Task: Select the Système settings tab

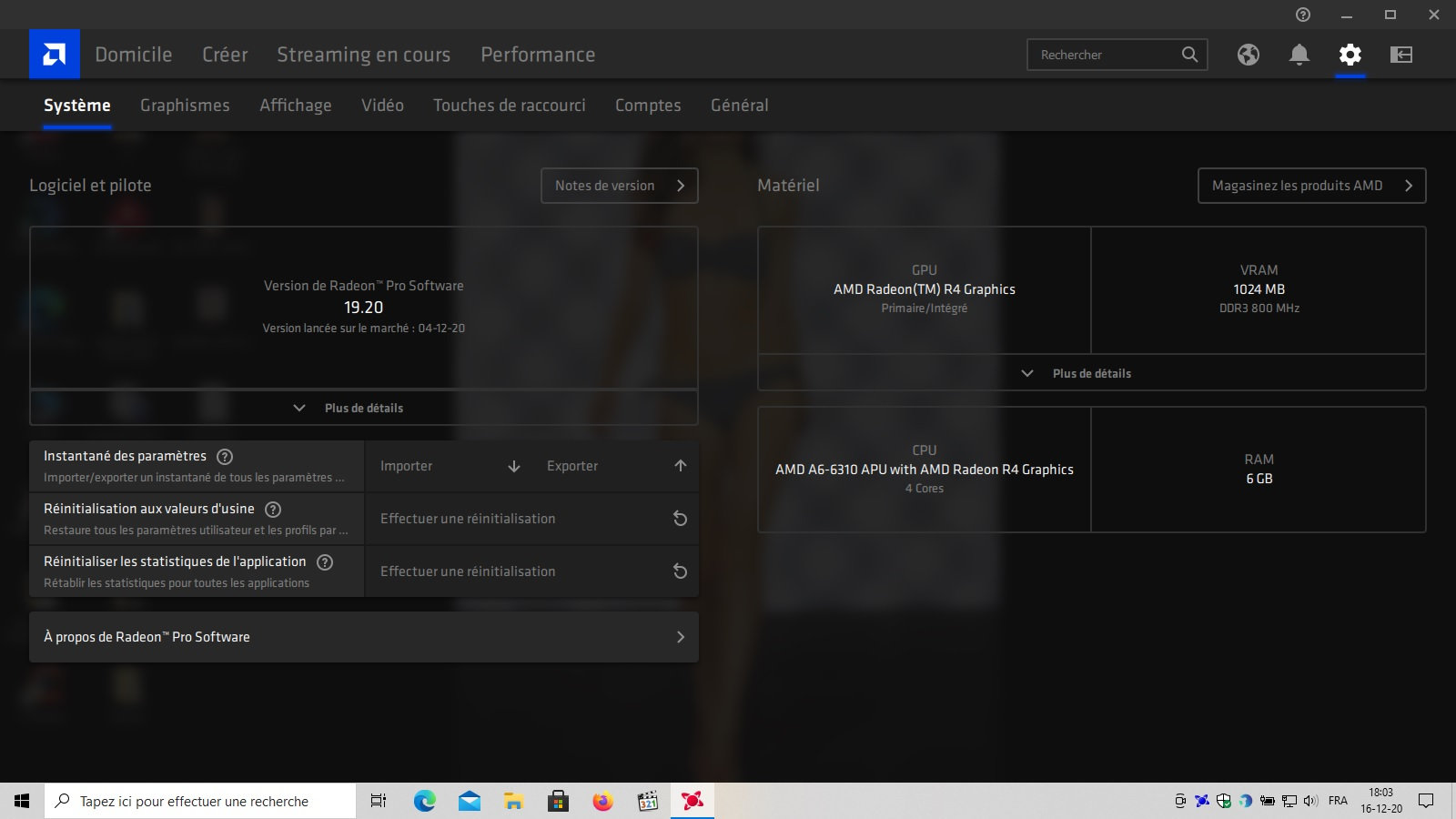Action: click(77, 106)
